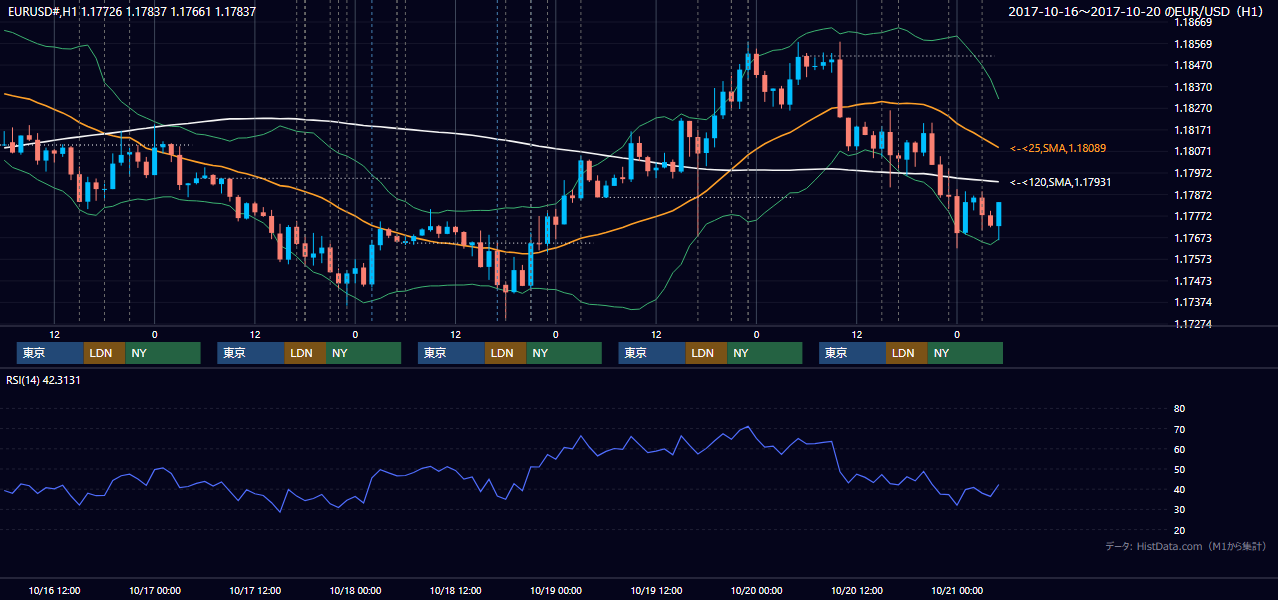Click the HistData.com data source credit

(1186, 546)
